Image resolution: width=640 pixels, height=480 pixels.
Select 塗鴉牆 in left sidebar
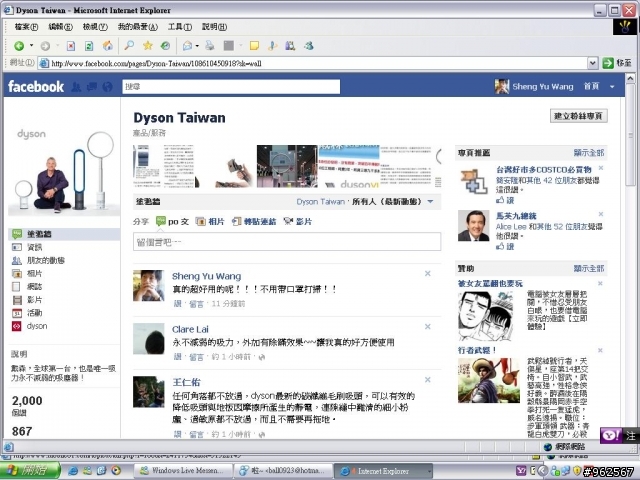(x=64, y=234)
